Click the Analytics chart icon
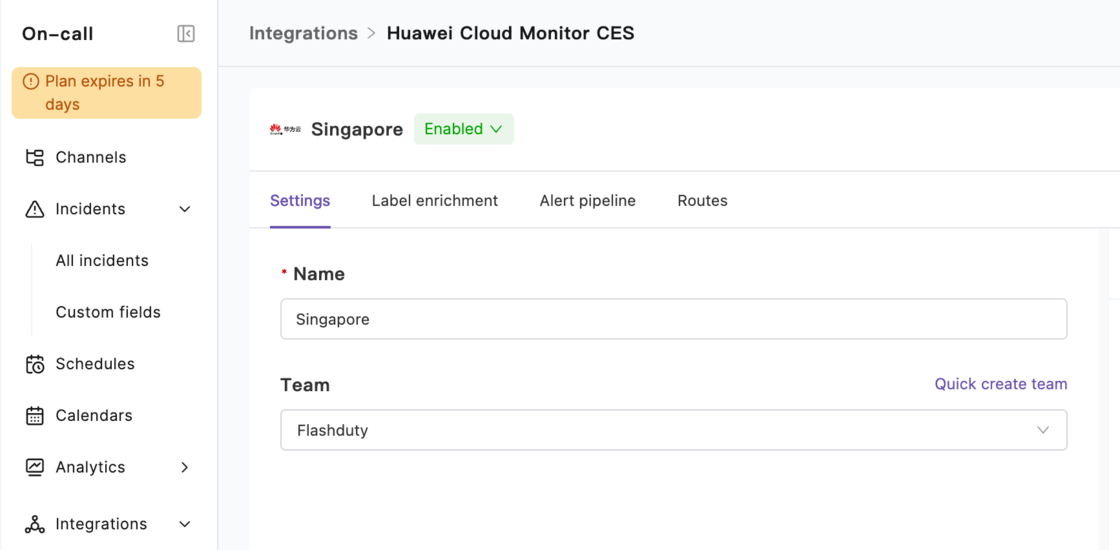Image resolution: width=1120 pixels, height=550 pixels. click(x=35, y=467)
